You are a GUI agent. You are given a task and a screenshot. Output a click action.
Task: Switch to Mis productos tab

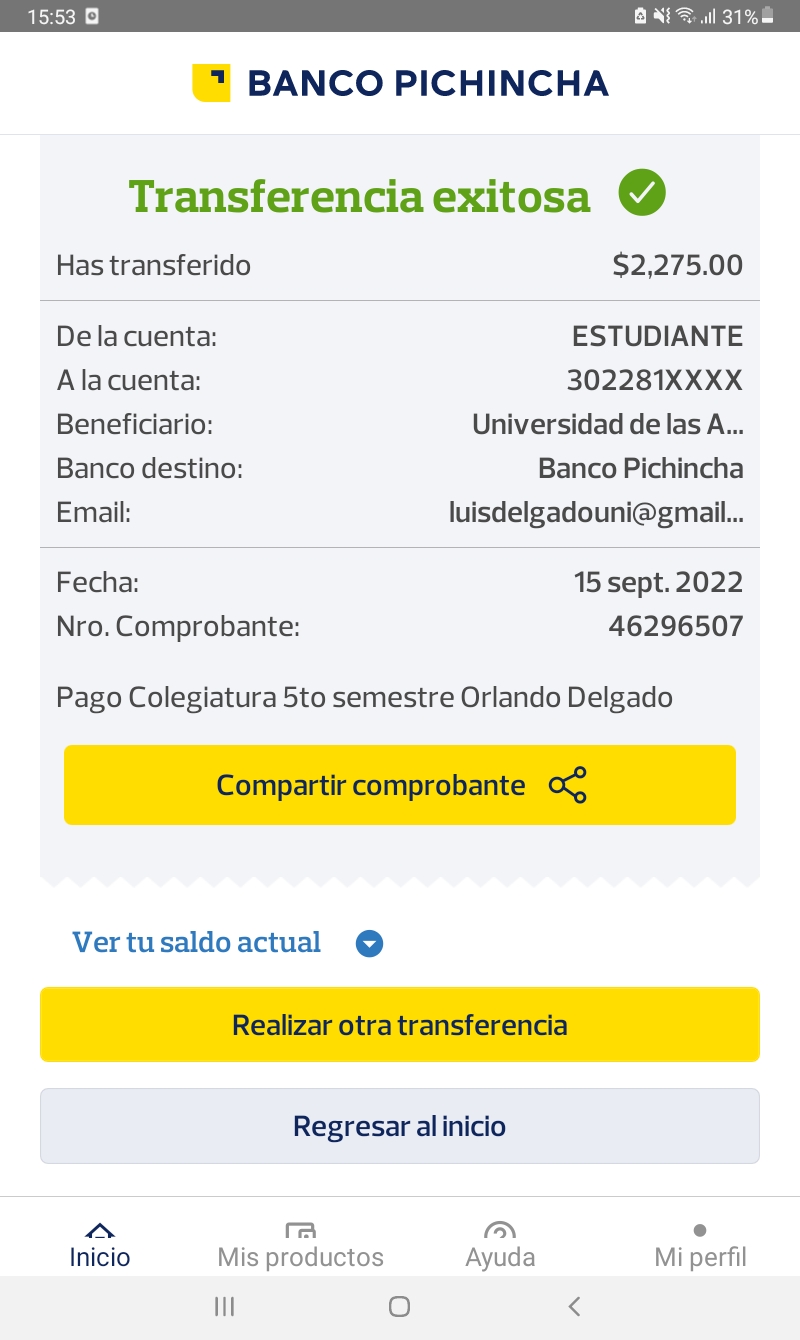click(300, 1246)
